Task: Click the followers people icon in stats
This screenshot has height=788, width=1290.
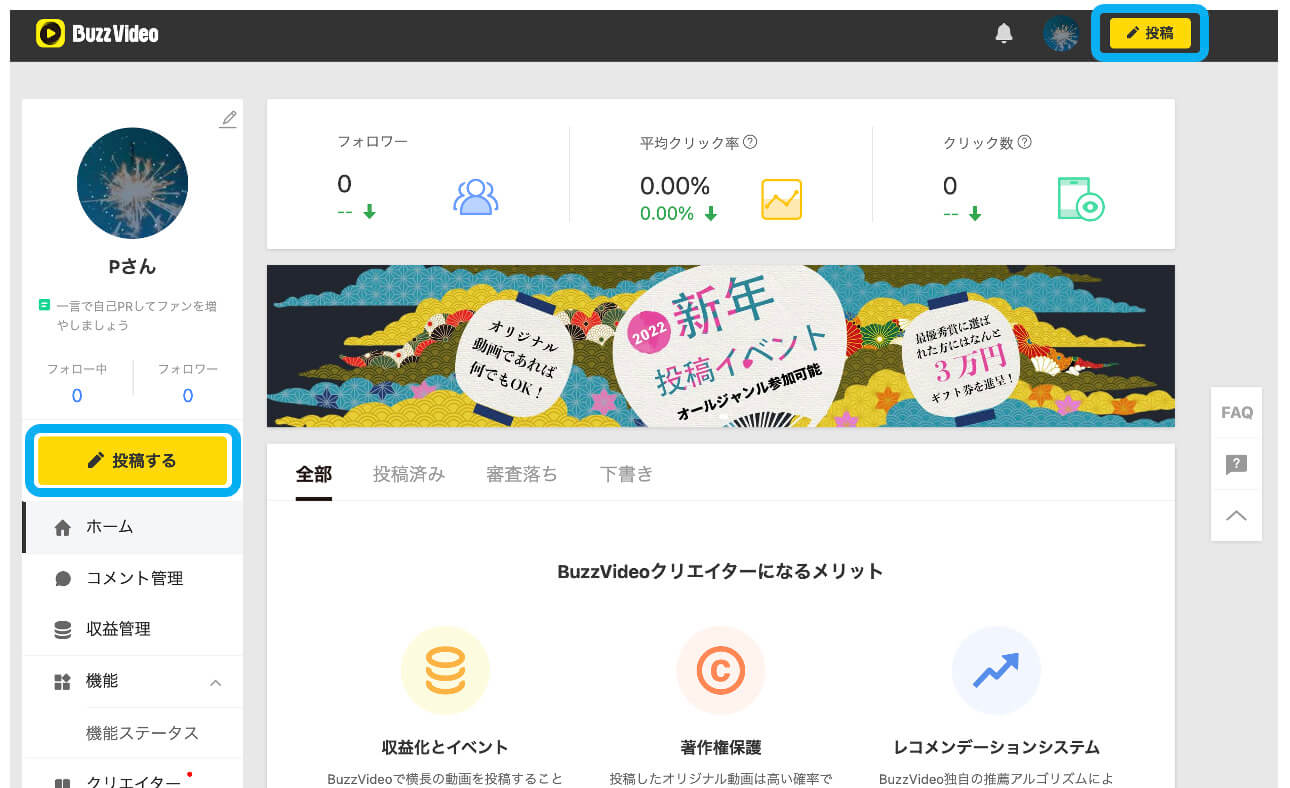Action: pos(475,197)
